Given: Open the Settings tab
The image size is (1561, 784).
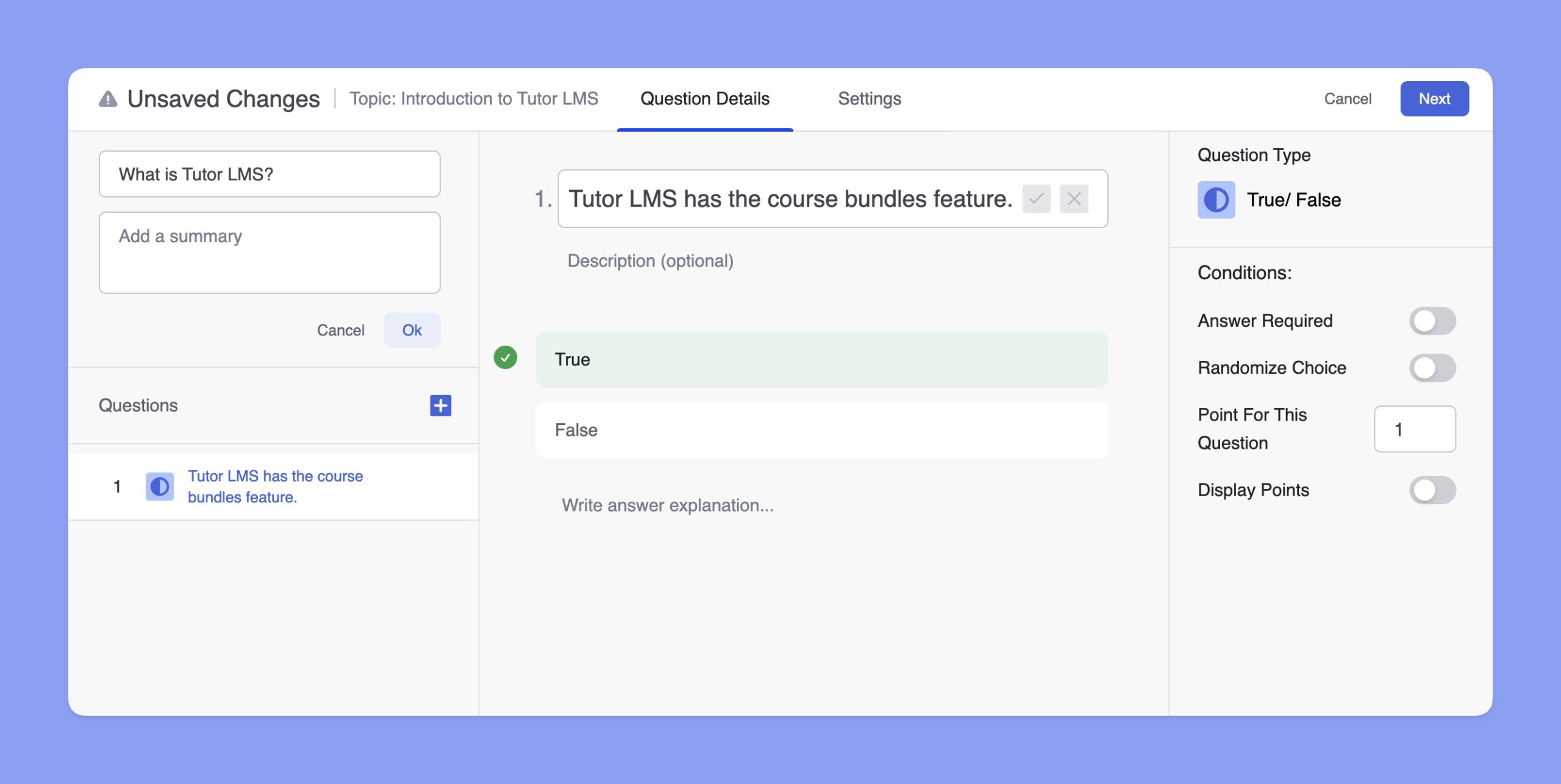Looking at the screenshot, I should (870, 99).
